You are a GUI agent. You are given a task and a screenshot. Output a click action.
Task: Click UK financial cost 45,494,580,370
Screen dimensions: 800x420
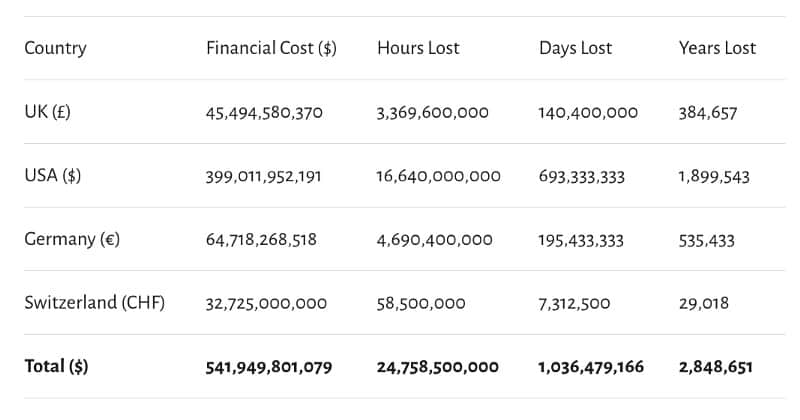click(x=264, y=113)
